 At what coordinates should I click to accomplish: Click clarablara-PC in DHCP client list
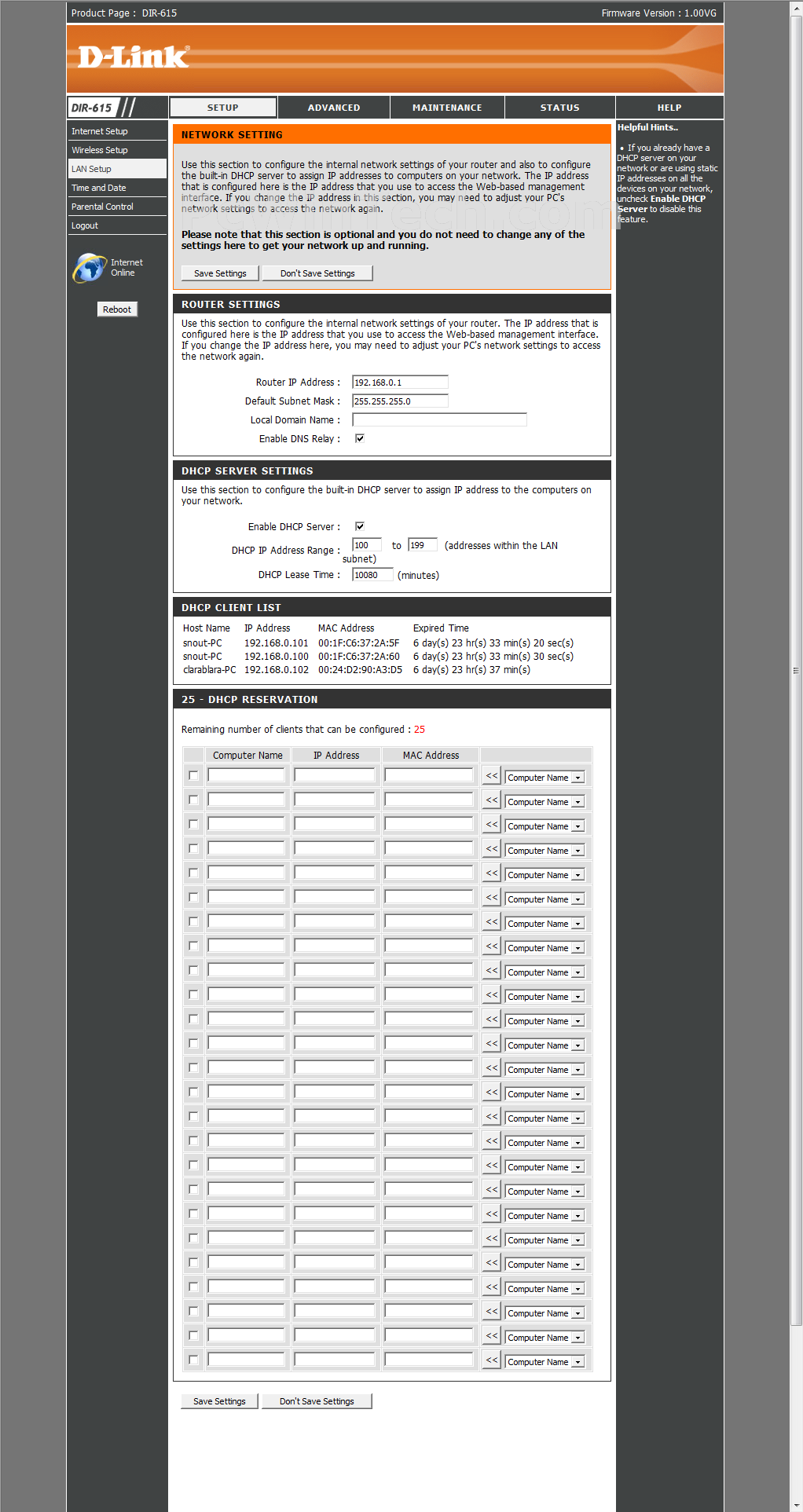209,670
